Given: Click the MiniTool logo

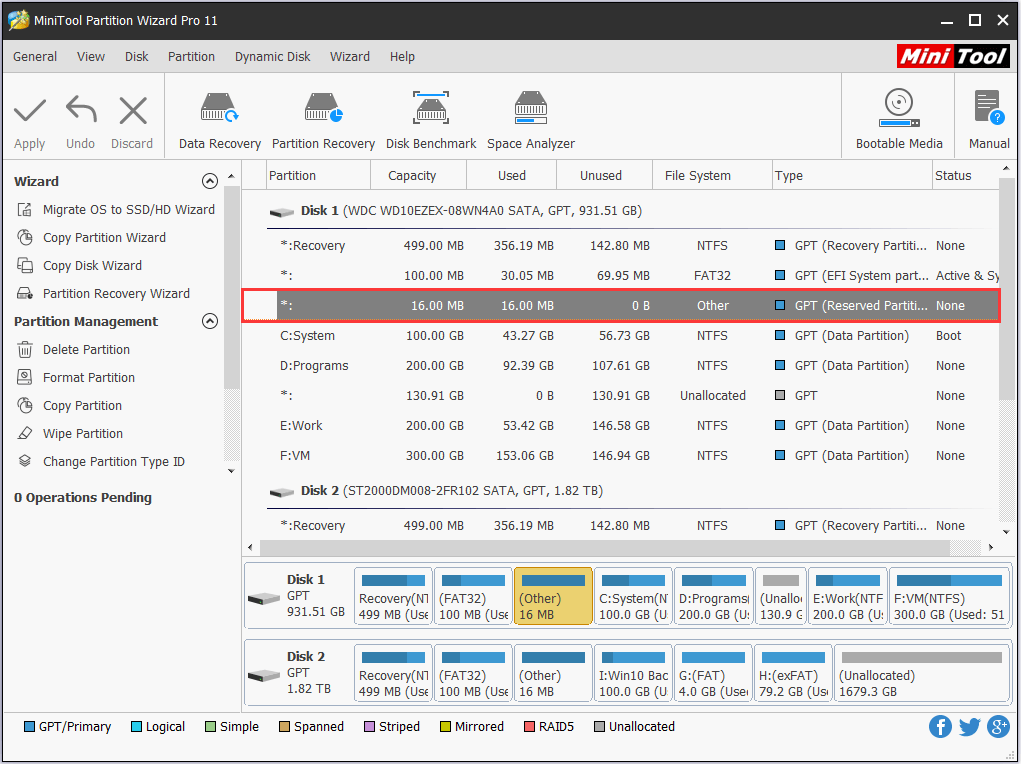Looking at the screenshot, I should (x=953, y=57).
